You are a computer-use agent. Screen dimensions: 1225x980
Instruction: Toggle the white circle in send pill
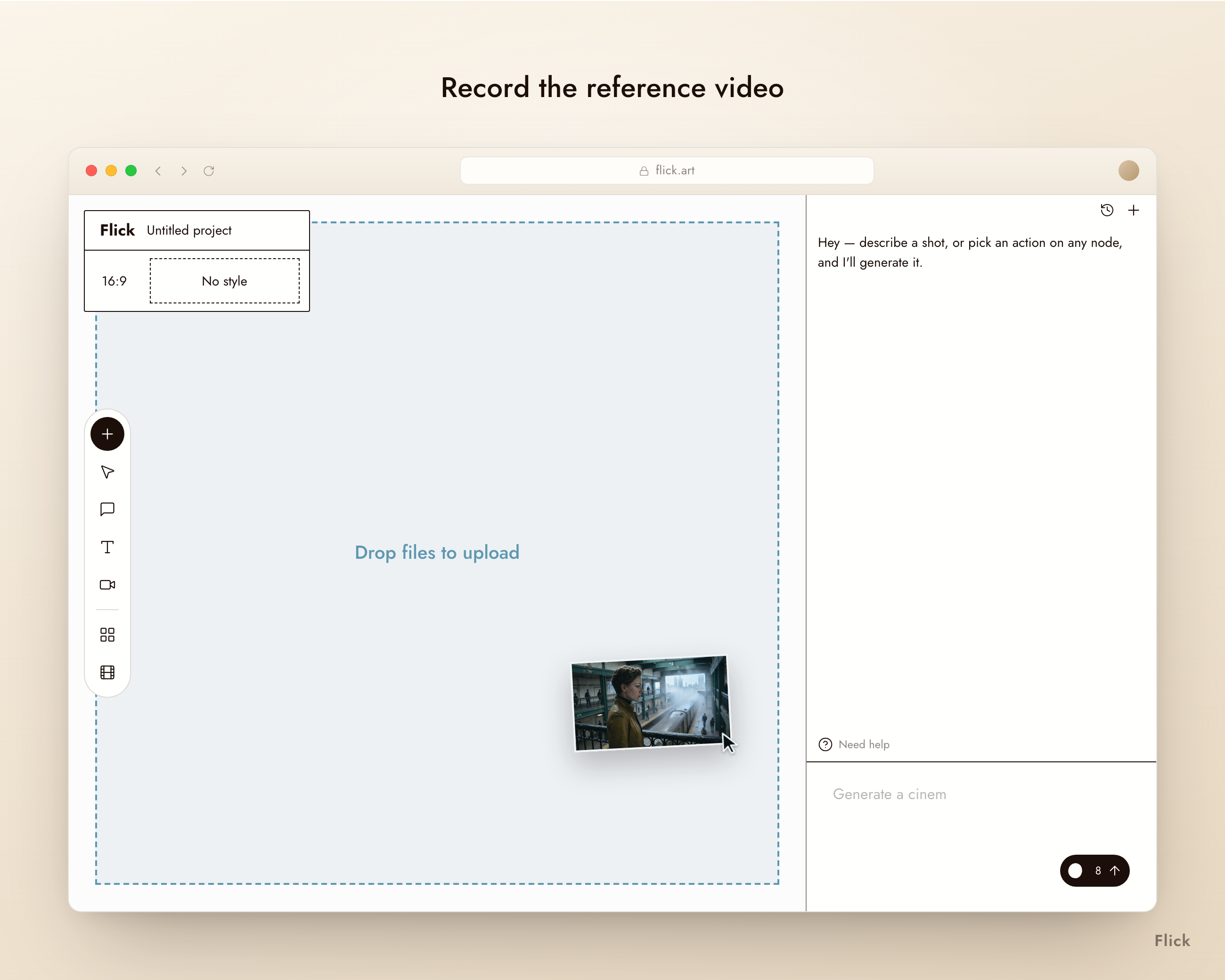point(1075,870)
